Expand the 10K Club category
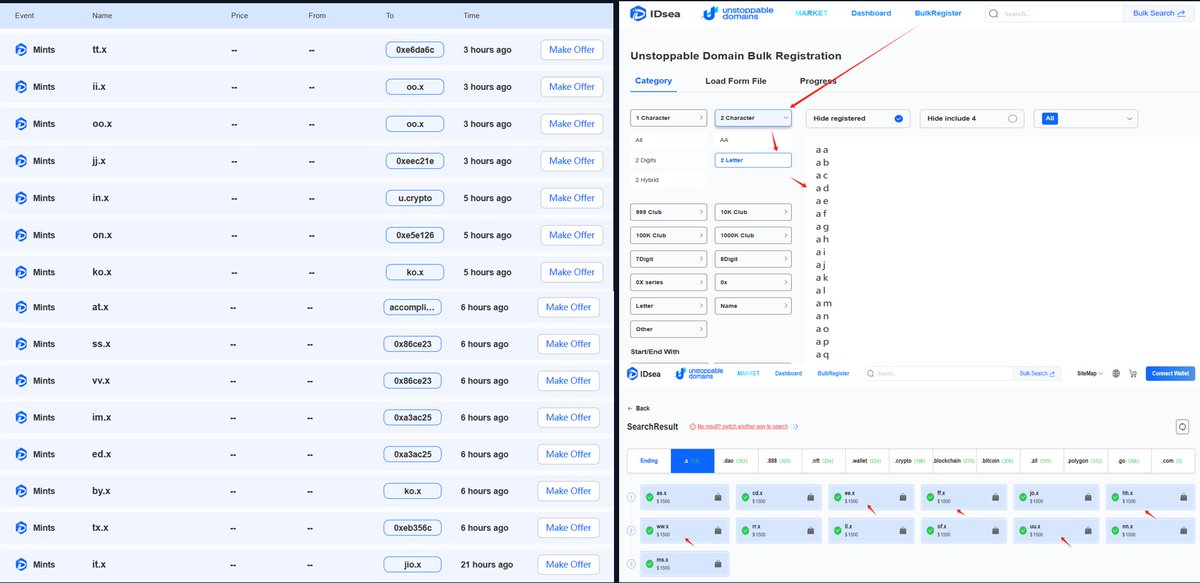Viewport: 1200px width, 583px height. [753, 212]
